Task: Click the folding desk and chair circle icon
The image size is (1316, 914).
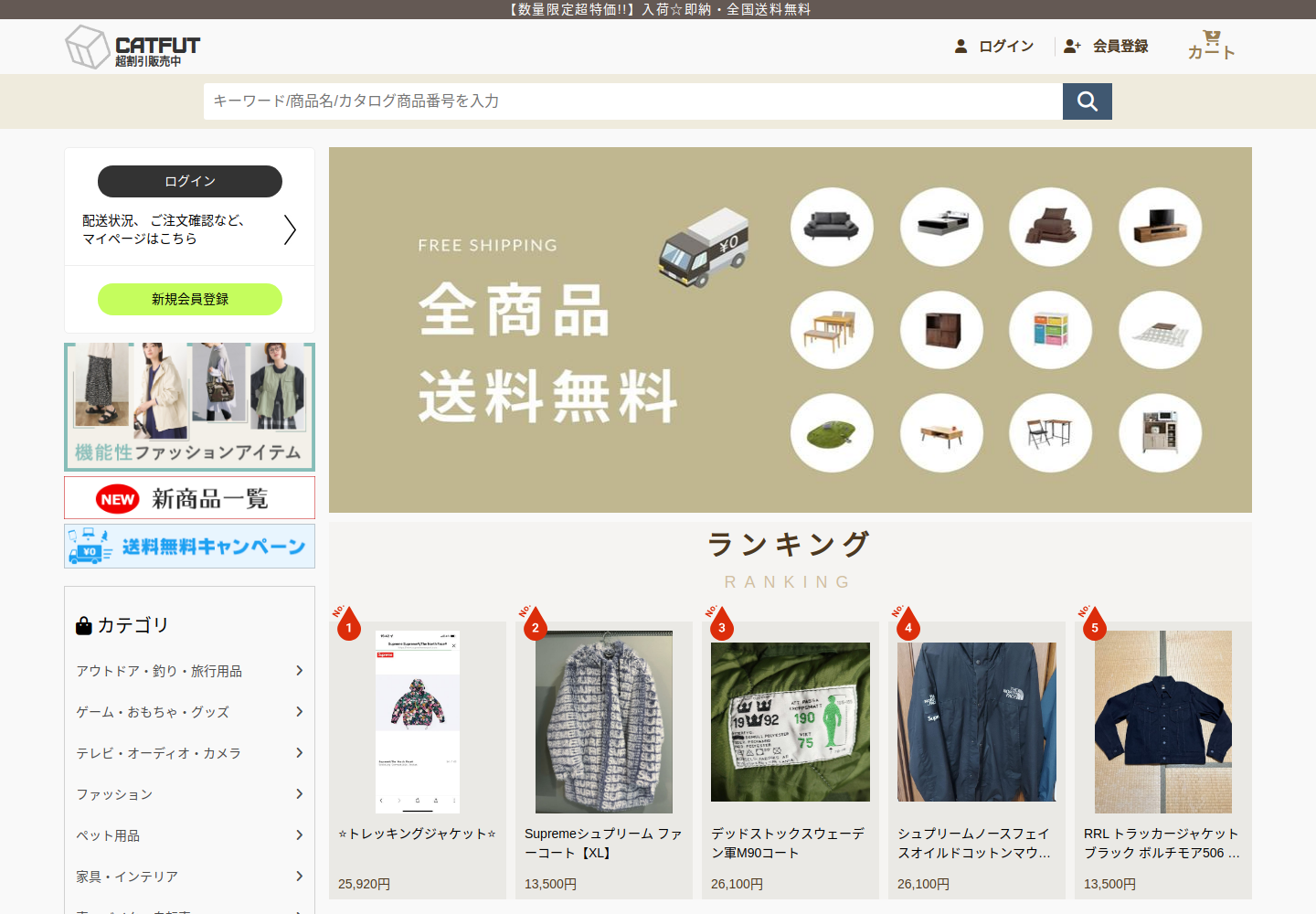Action: coord(1051,433)
